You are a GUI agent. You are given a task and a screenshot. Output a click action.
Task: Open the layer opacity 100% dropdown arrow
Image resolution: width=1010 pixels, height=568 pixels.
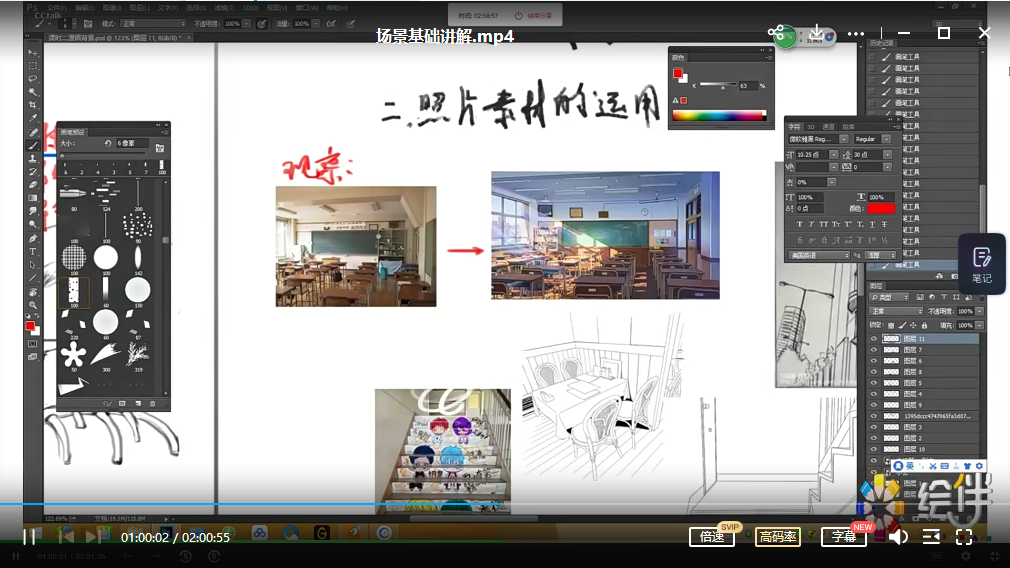pyautogui.click(x=979, y=311)
